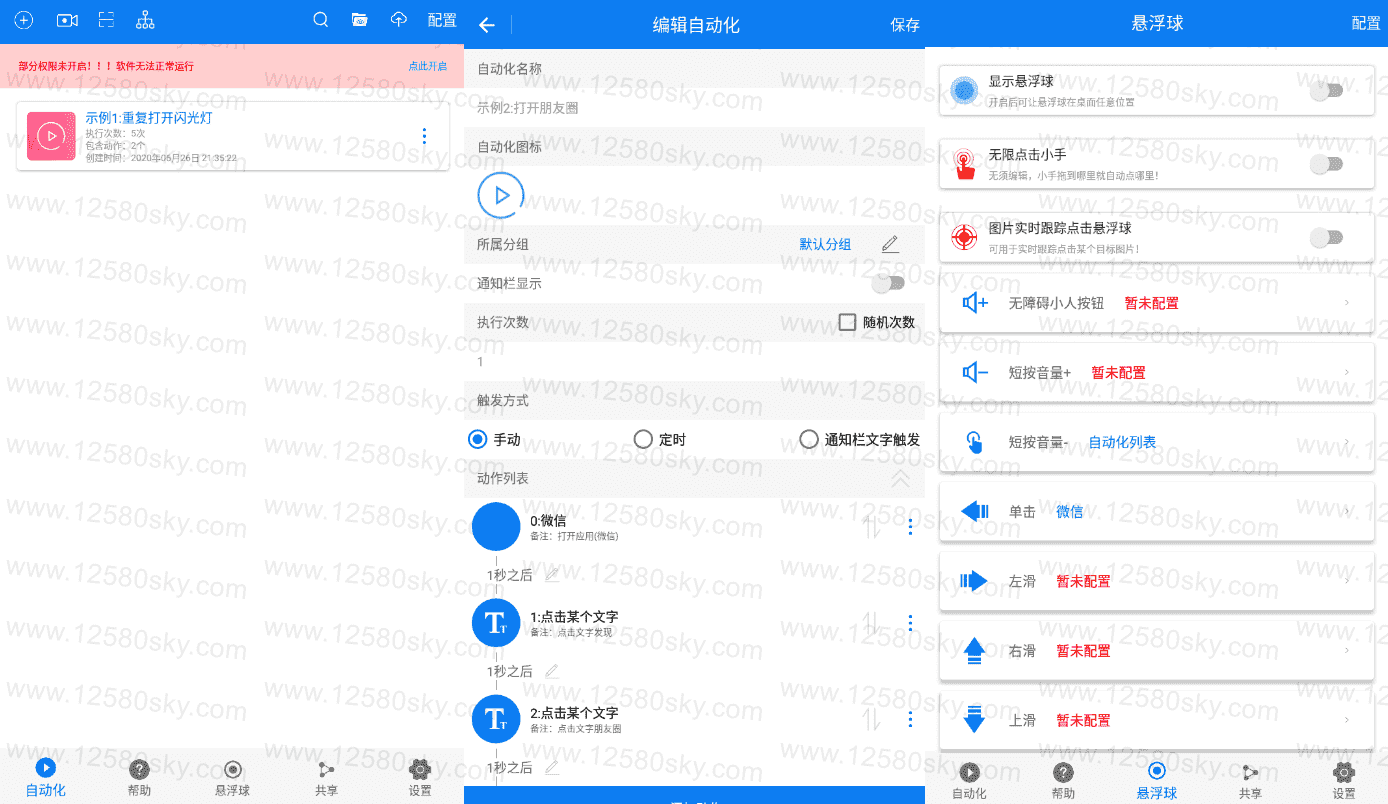This screenshot has width=1388, height=804.
Task: Tap the 帮助 tab on 悬浮球 screen
Action: [x=1063, y=780]
